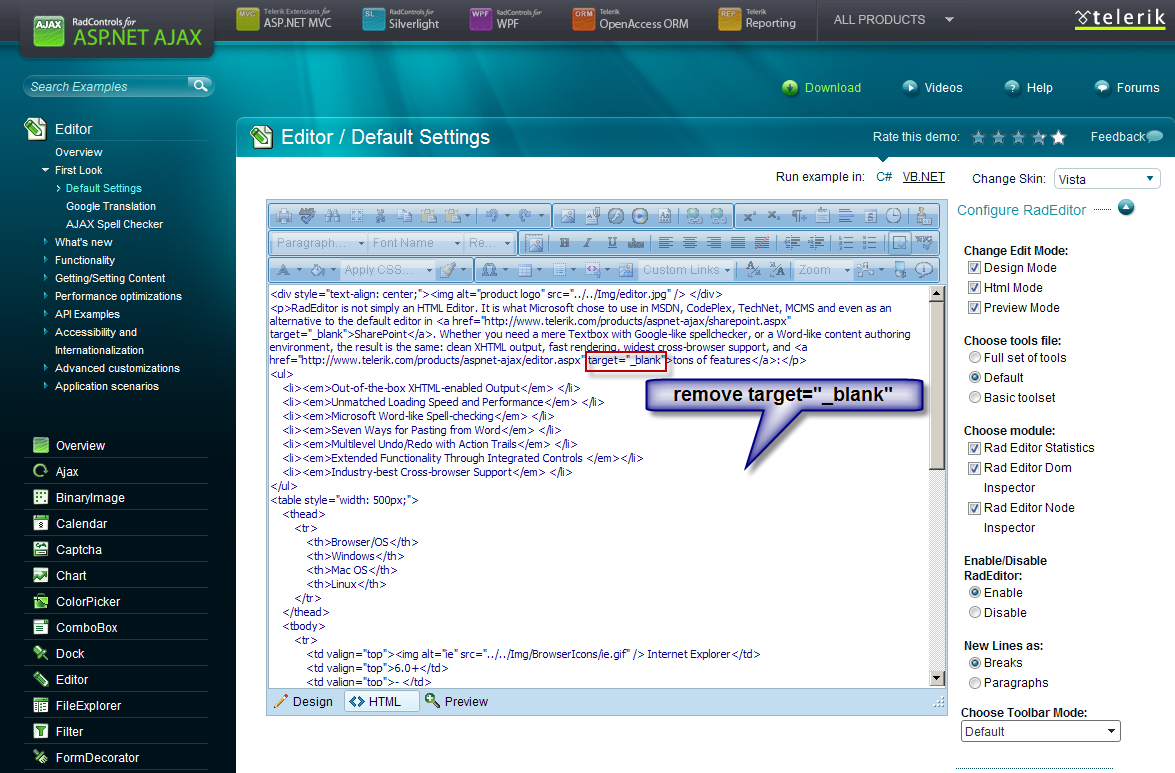Image resolution: width=1175 pixels, height=773 pixels.
Task: Toggle Underline formatting icon
Action: 612,243
